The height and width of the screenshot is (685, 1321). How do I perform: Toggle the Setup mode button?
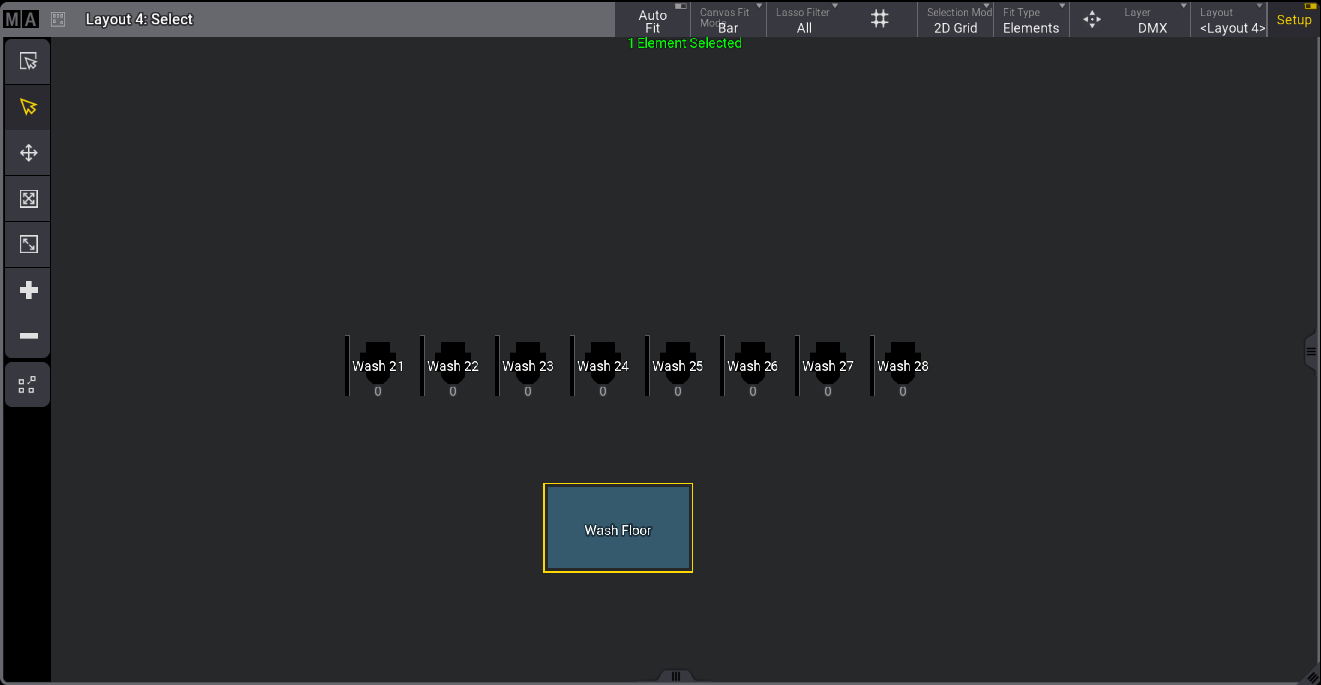[1293, 20]
